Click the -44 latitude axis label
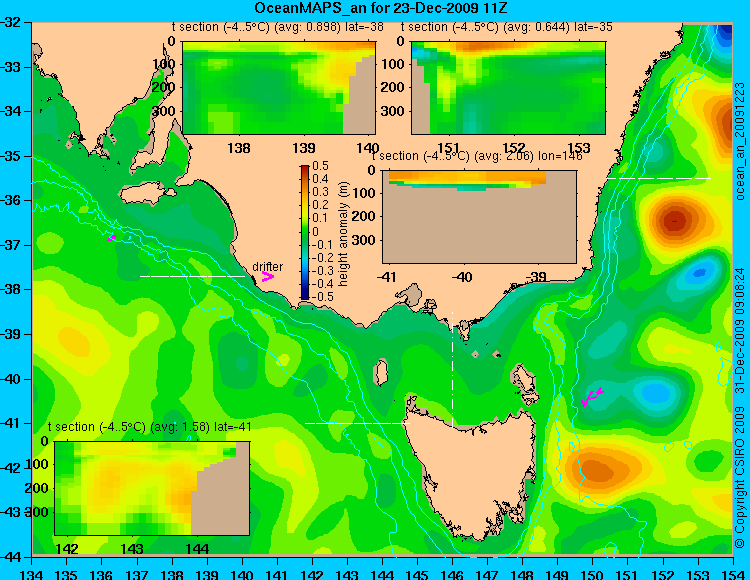750x580 pixels. tap(10, 557)
